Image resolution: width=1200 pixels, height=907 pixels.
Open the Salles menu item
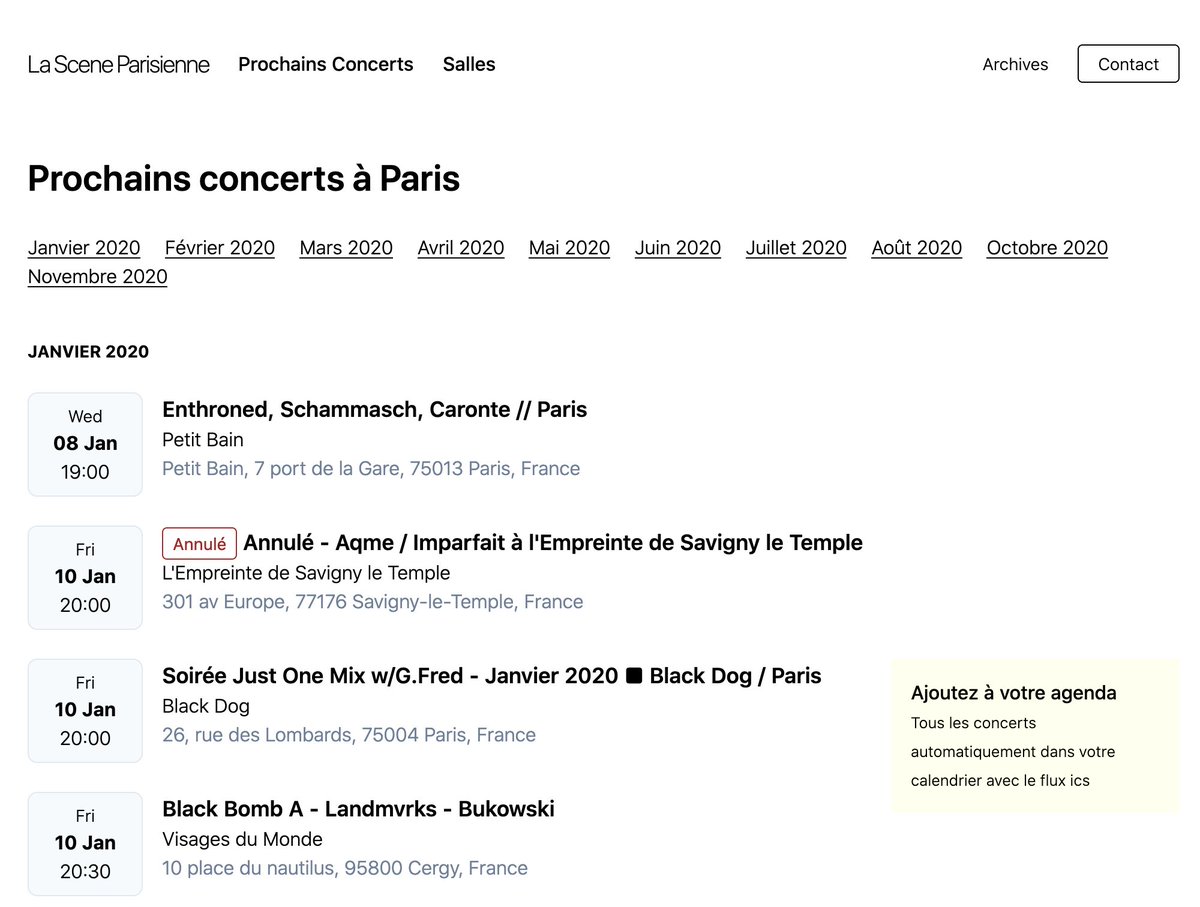[469, 64]
